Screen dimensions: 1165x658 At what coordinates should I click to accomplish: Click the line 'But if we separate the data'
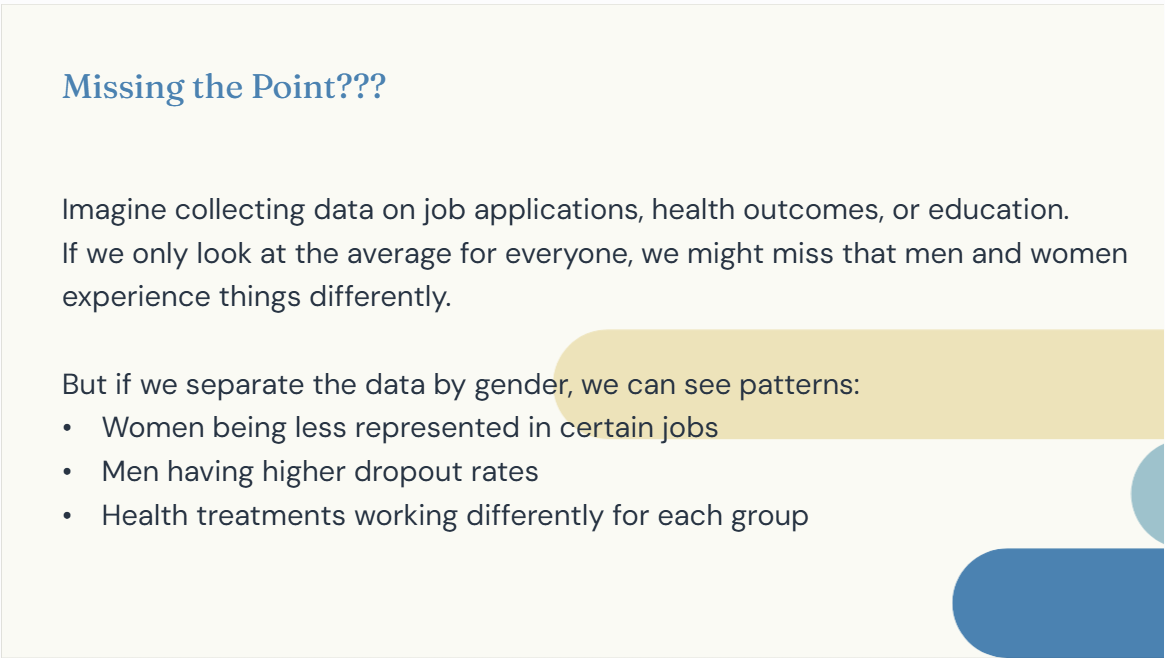pos(461,385)
